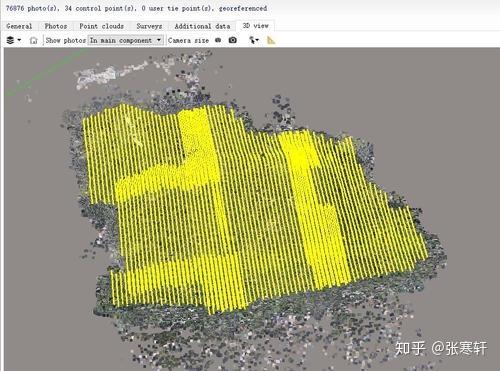Go to the Surveys tab
The height and width of the screenshot is (371, 500).
click(x=149, y=26)
